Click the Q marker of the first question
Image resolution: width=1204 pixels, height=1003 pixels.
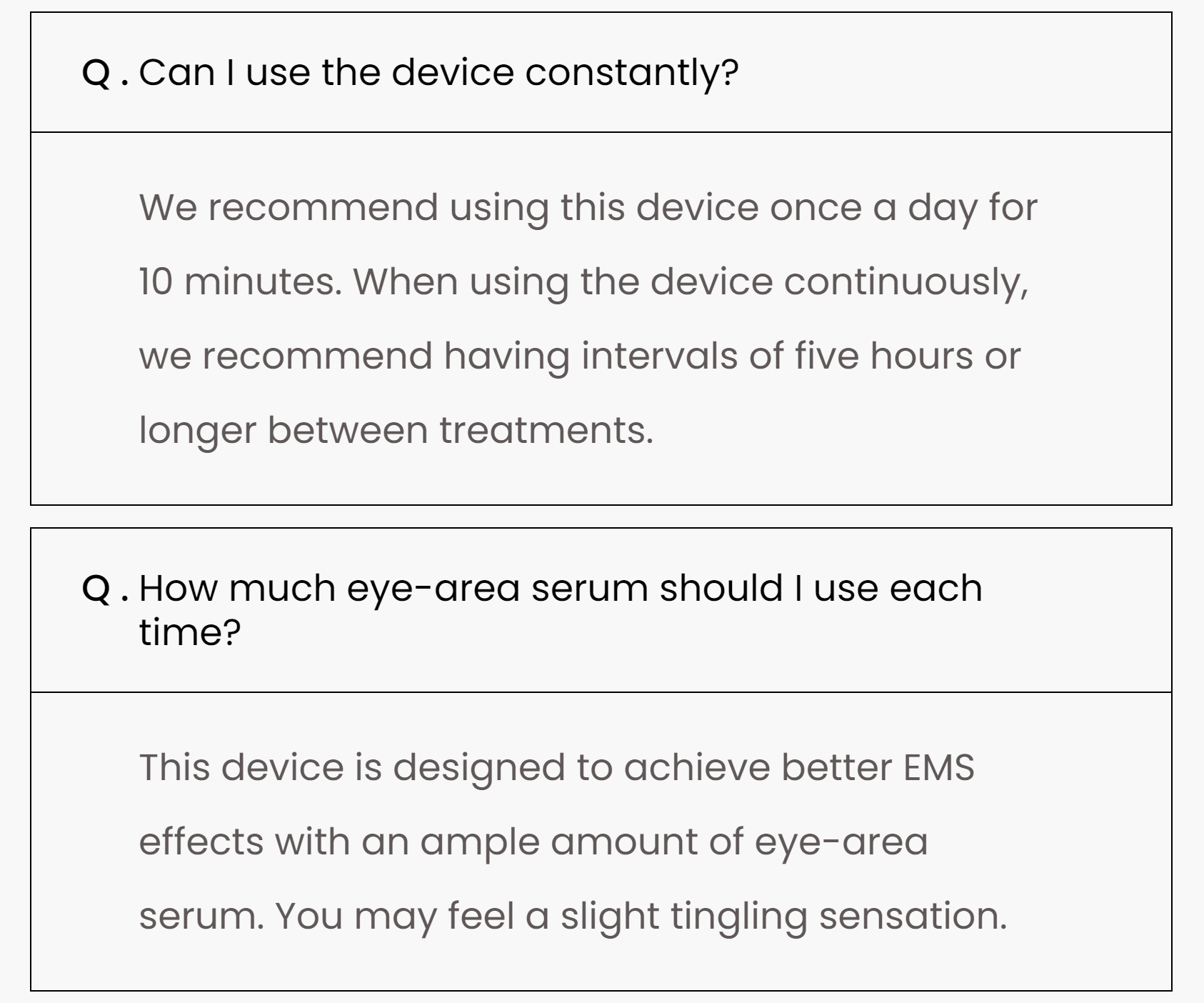pyautogui.click(x=96, y=73)
